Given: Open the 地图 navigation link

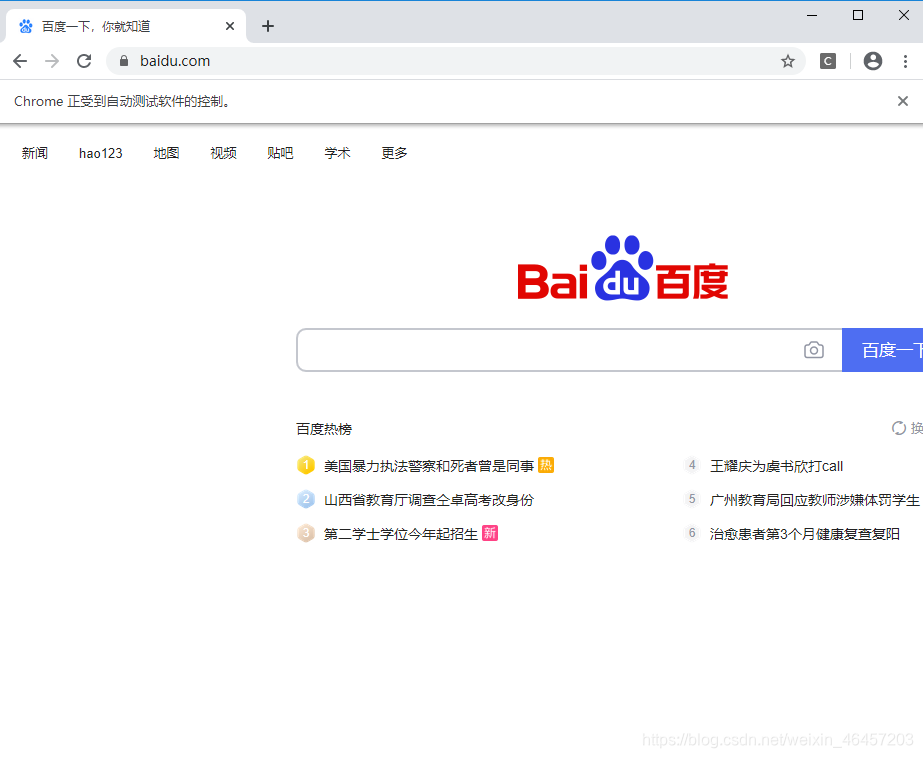Looking at the screenshot, I should tap(166, 153).
